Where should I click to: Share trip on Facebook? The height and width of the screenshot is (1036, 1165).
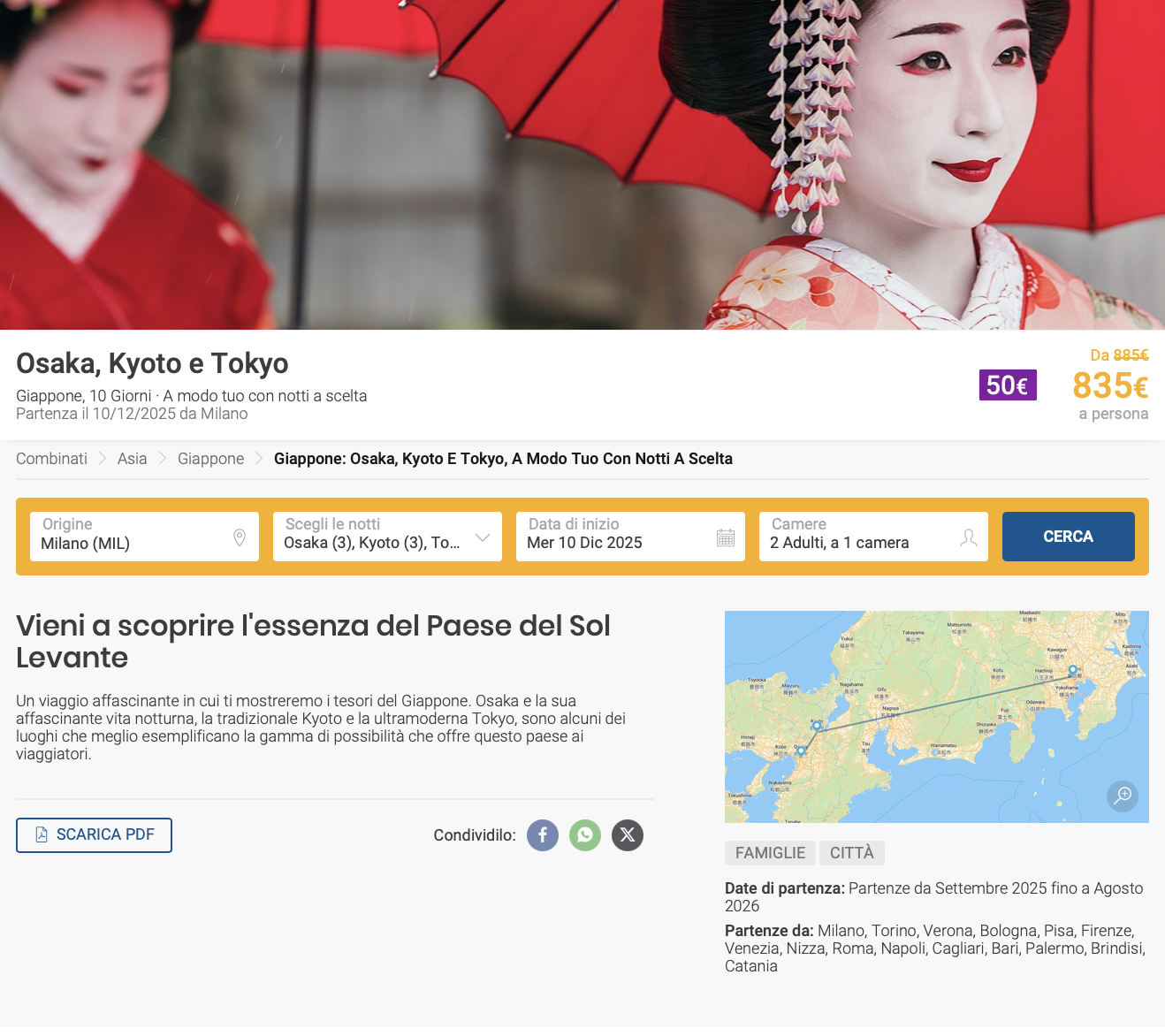tap(543, 835)
